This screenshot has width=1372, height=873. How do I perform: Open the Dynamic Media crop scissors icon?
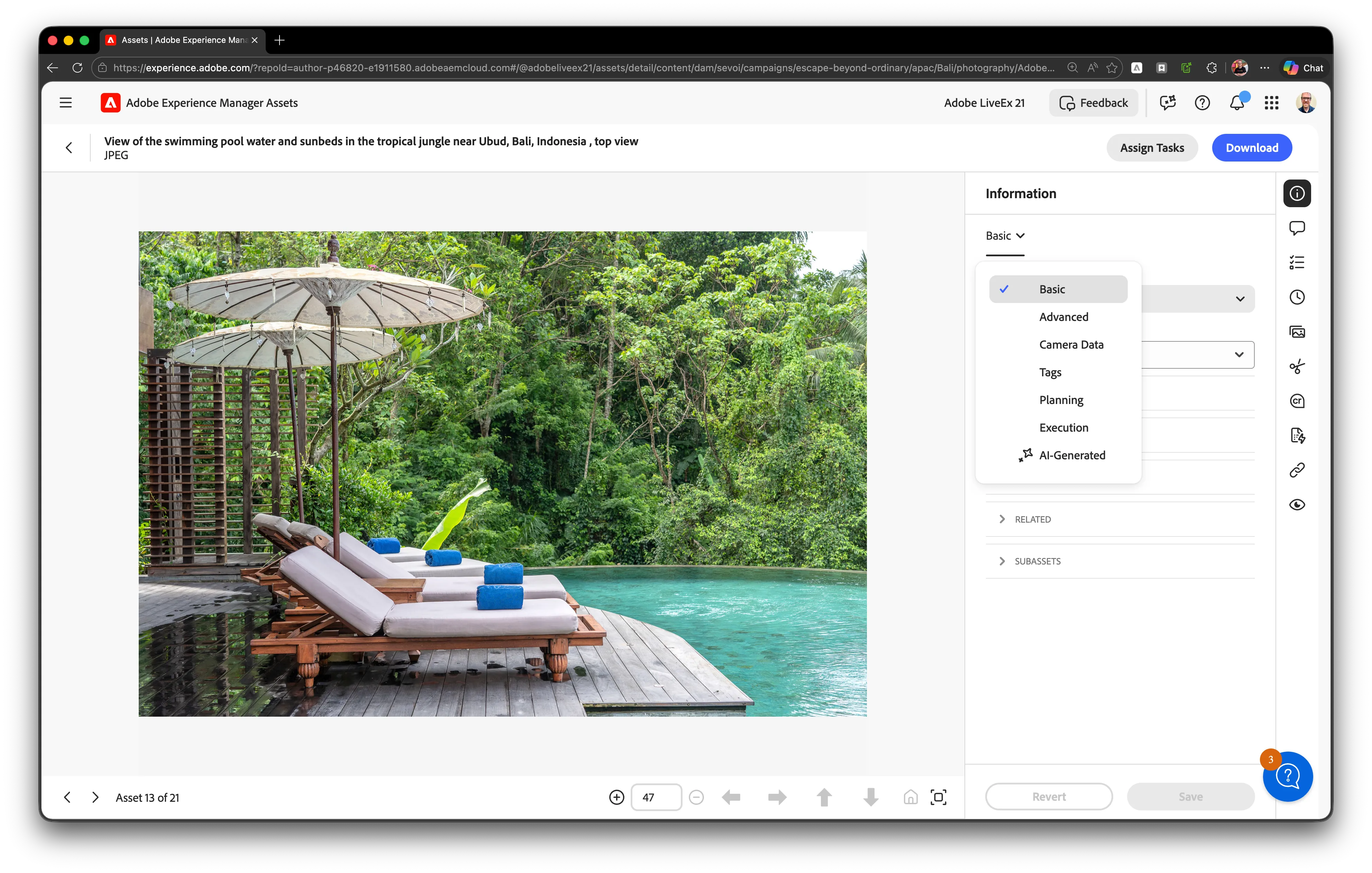1297,366
